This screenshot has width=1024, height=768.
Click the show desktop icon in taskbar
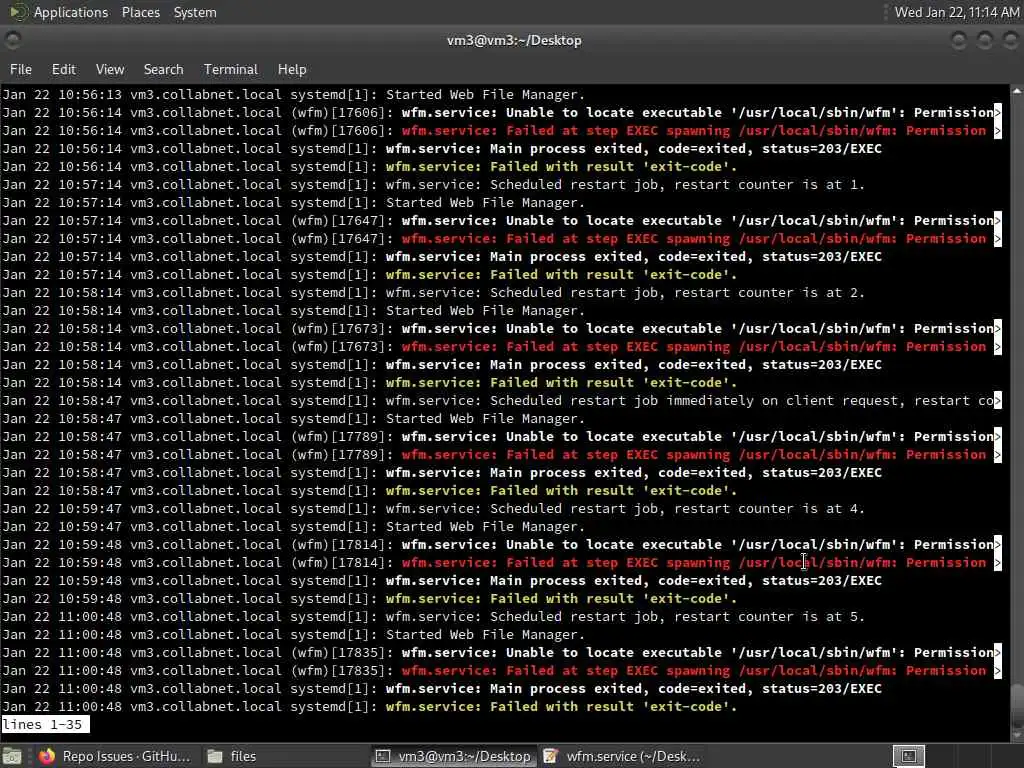pos(12,756)
